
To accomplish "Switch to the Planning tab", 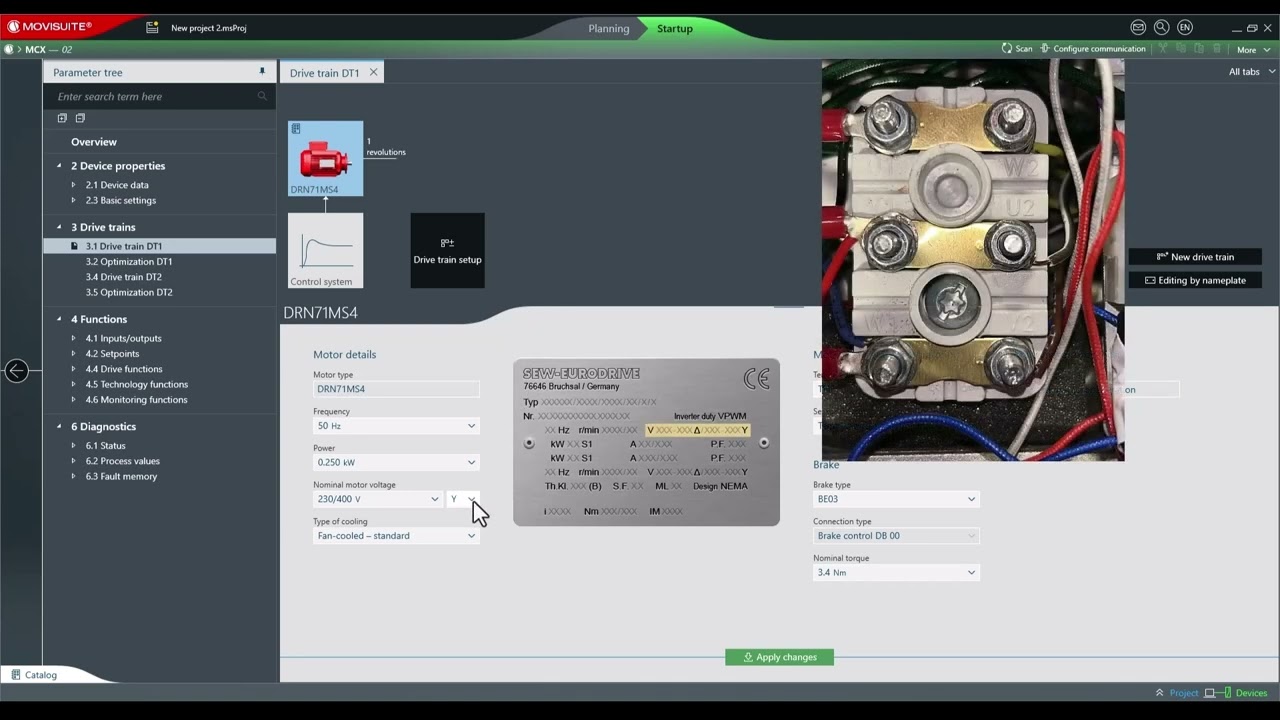I will click(609, 28).
